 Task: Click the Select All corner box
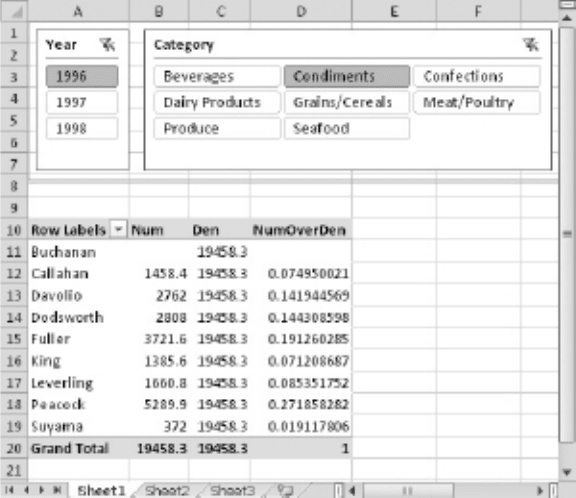click(14, 11)
